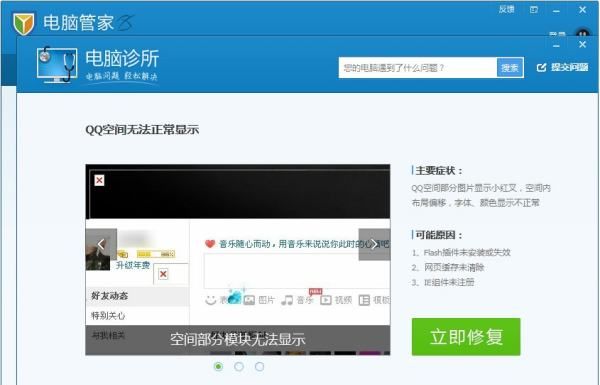Close the 电脑诊所 window
The height and width of the screenshot is (385, 600).
pyautogui.click(x=582, y=44)
